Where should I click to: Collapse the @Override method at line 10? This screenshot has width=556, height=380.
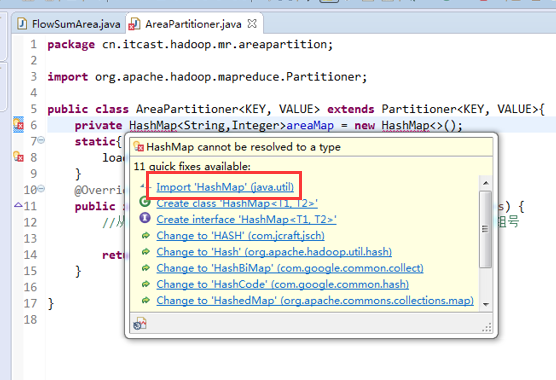pos(41,189)
